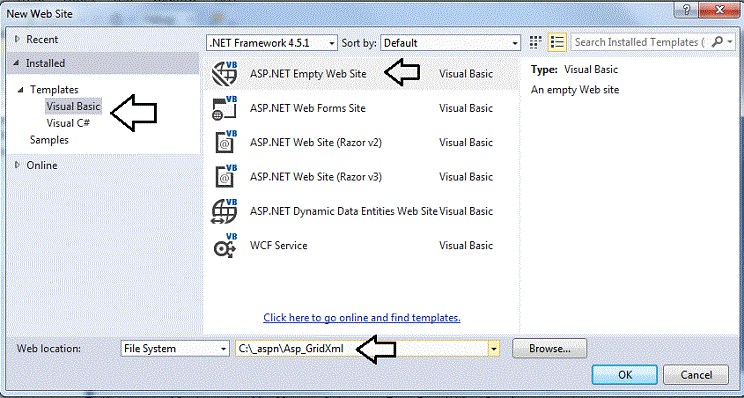This screenshot has width=744, height=398.
Task: Confirm with the OK button
Action: (x=625, y=375)
